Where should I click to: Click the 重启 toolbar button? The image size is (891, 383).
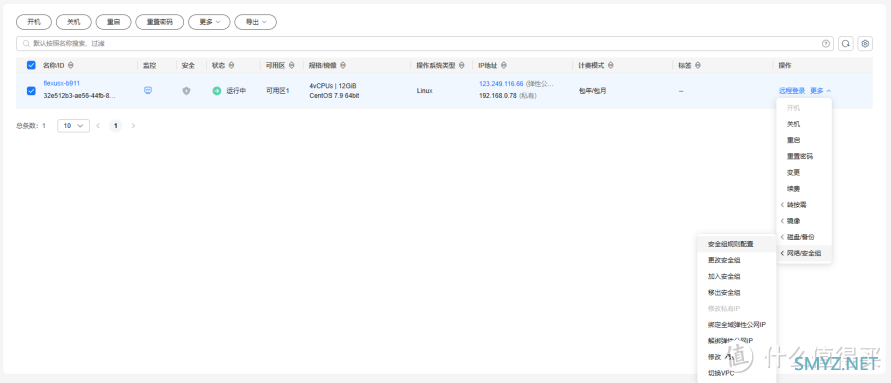point(114,22)
